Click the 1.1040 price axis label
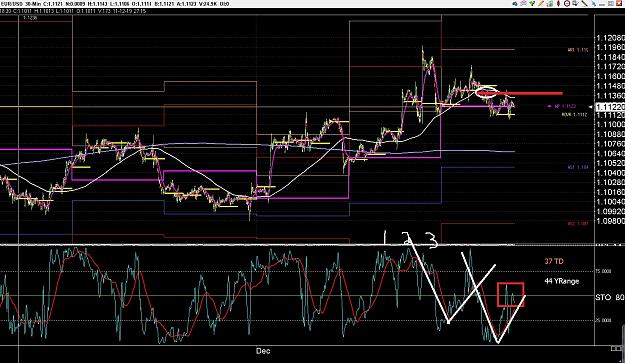This screenshot has width=625, height=363. (x=610, y=173)
